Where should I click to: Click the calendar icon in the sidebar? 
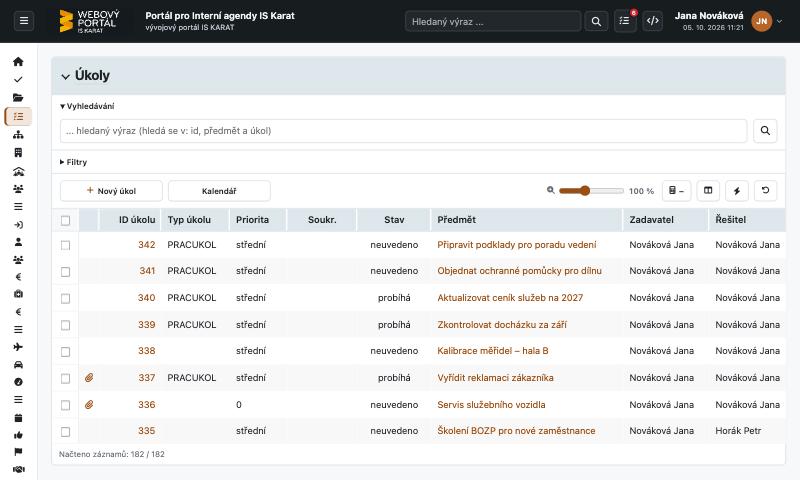coord(18,418)
